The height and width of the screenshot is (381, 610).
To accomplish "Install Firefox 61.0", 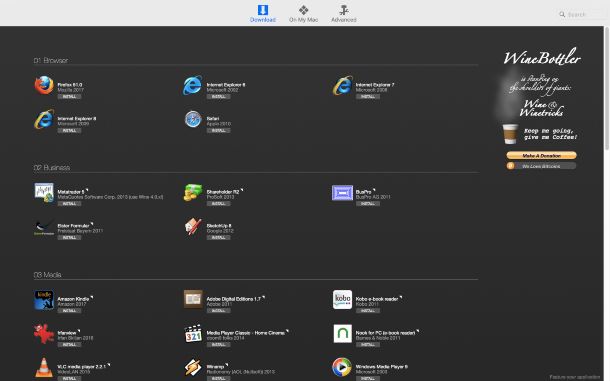I will coord(69,97).
